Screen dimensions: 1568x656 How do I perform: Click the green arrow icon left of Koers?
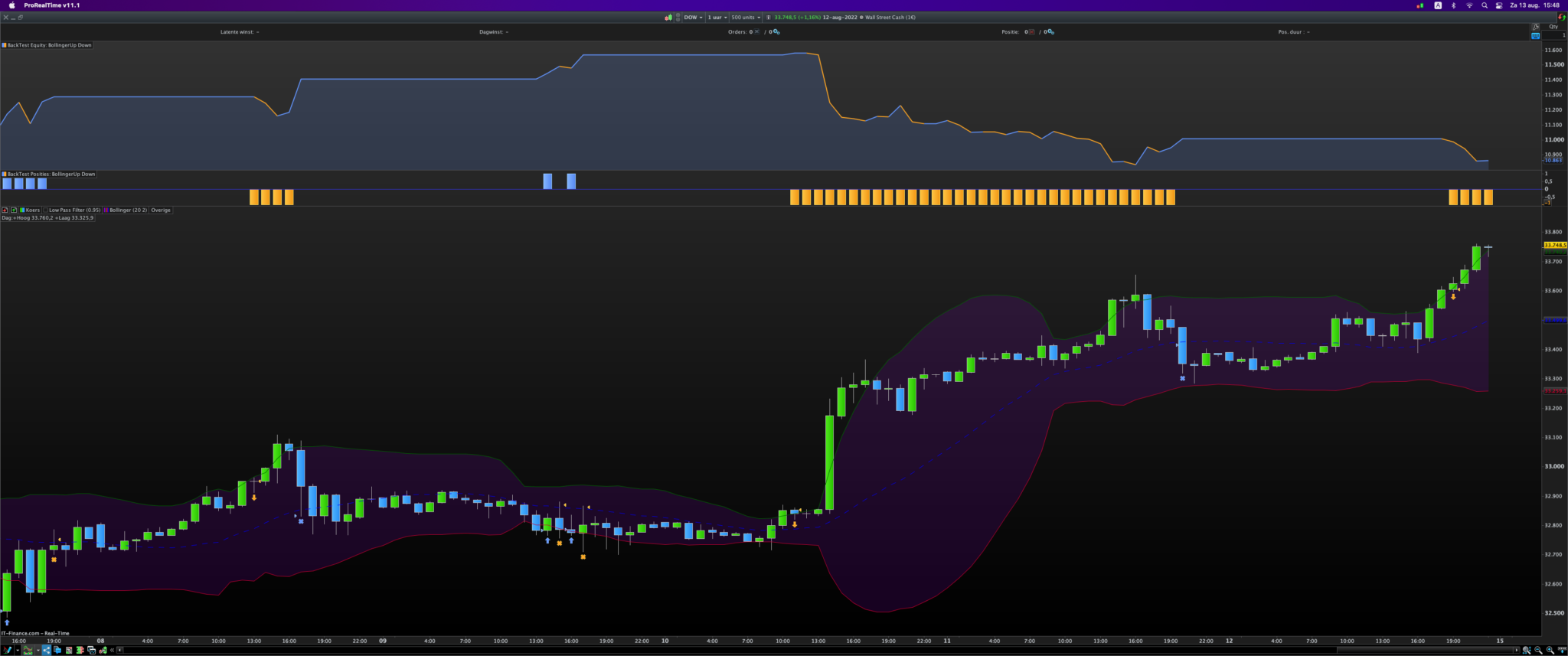click(x=14, y=210)
